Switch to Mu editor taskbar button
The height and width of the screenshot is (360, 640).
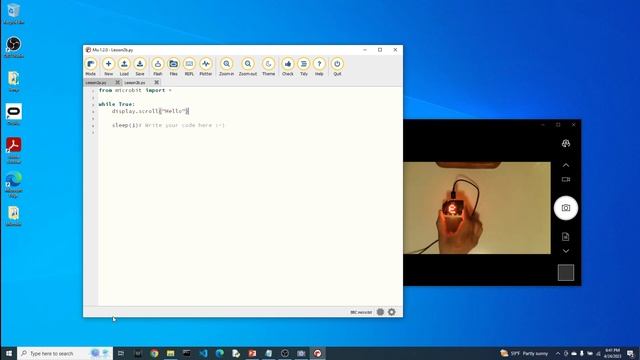tap(318, 353)
